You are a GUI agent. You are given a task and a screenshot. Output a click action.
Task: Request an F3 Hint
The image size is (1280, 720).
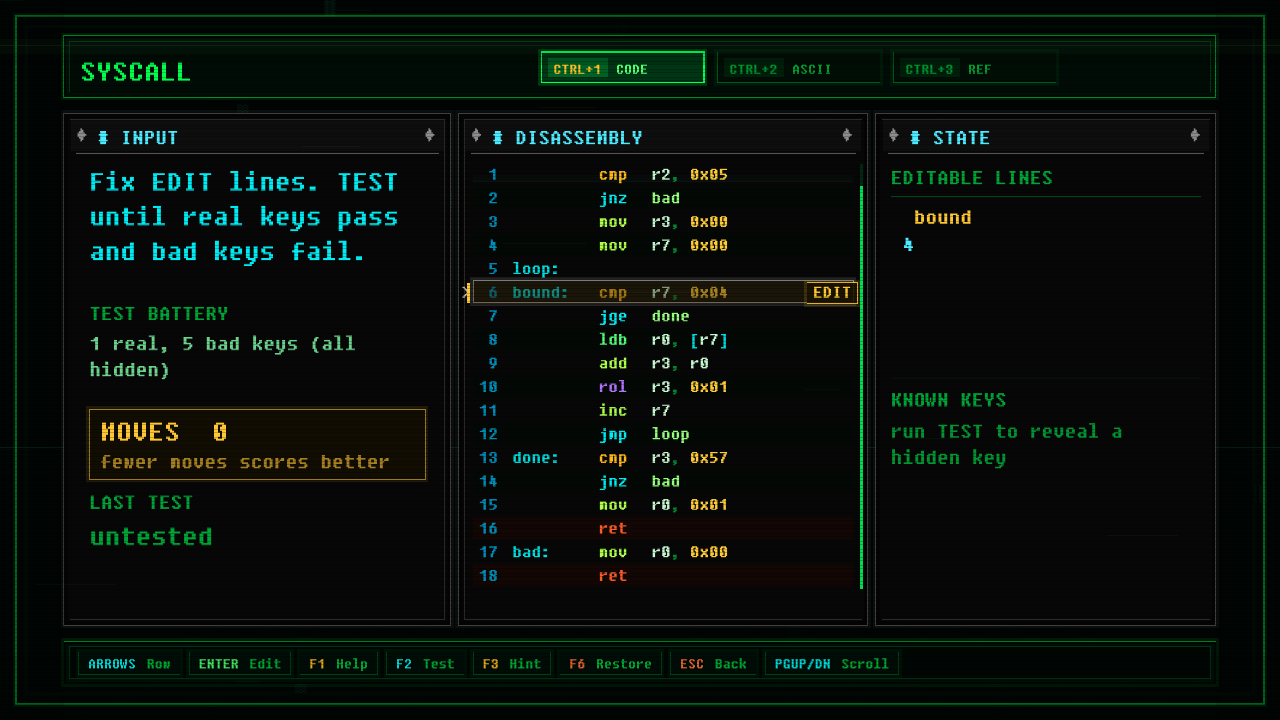click(512, 664)
